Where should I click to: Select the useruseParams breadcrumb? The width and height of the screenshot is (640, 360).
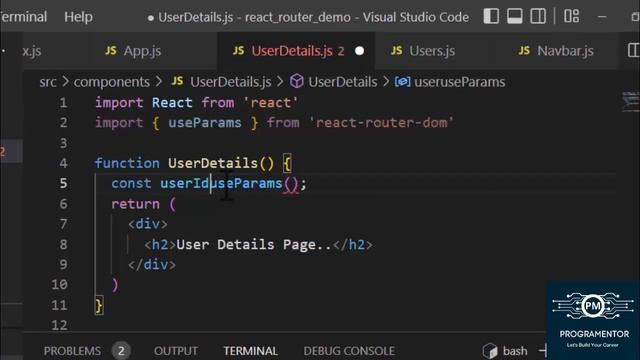click(460, 82)
